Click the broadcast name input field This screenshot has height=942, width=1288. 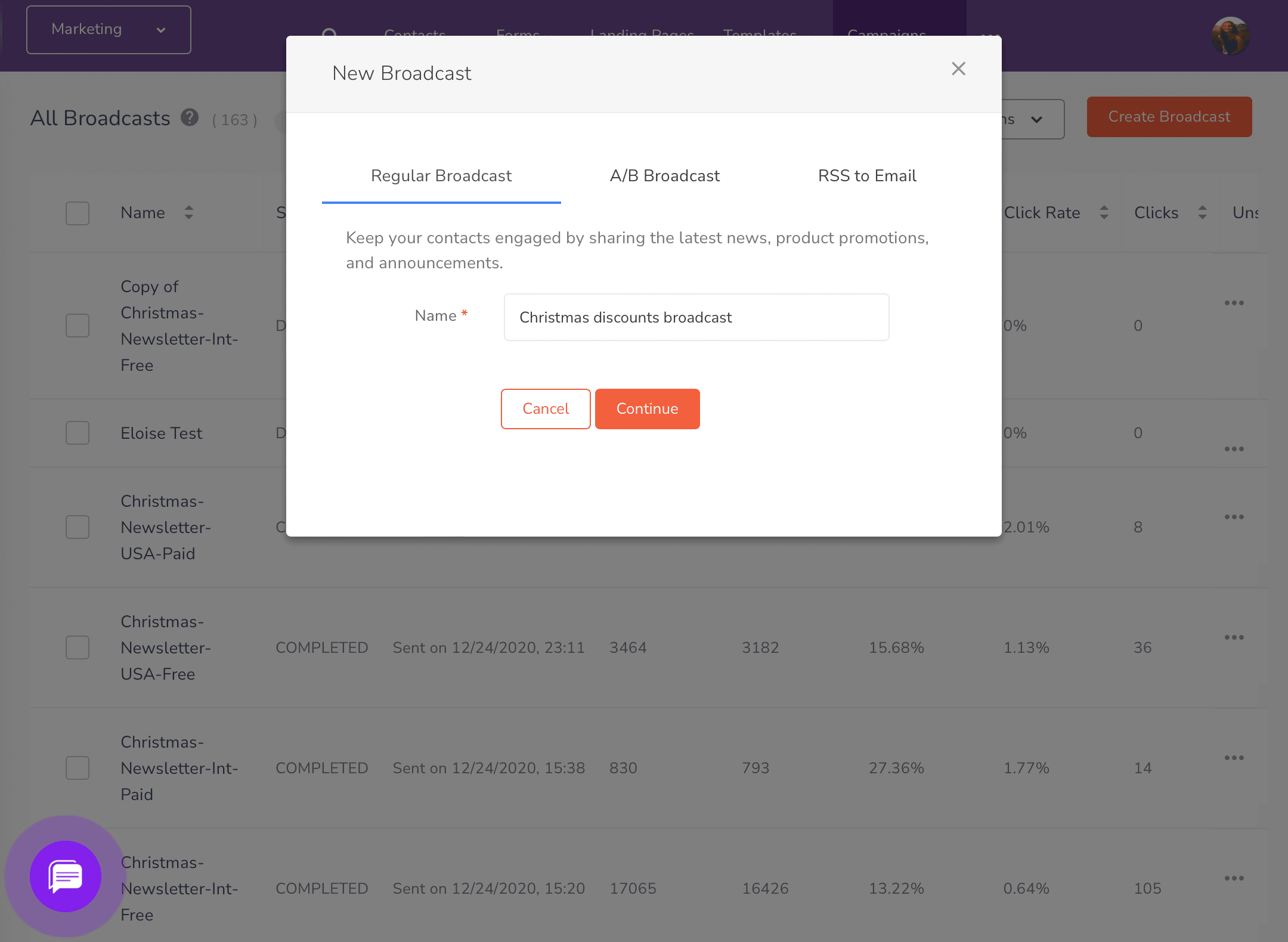(x=695, y=317)
